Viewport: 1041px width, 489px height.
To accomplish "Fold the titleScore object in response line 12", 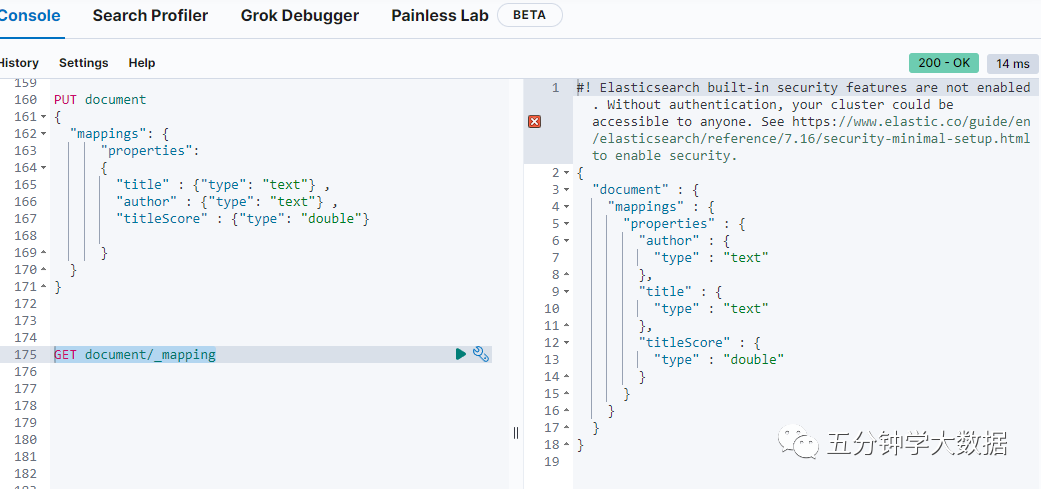I will (x=566, y=343).
